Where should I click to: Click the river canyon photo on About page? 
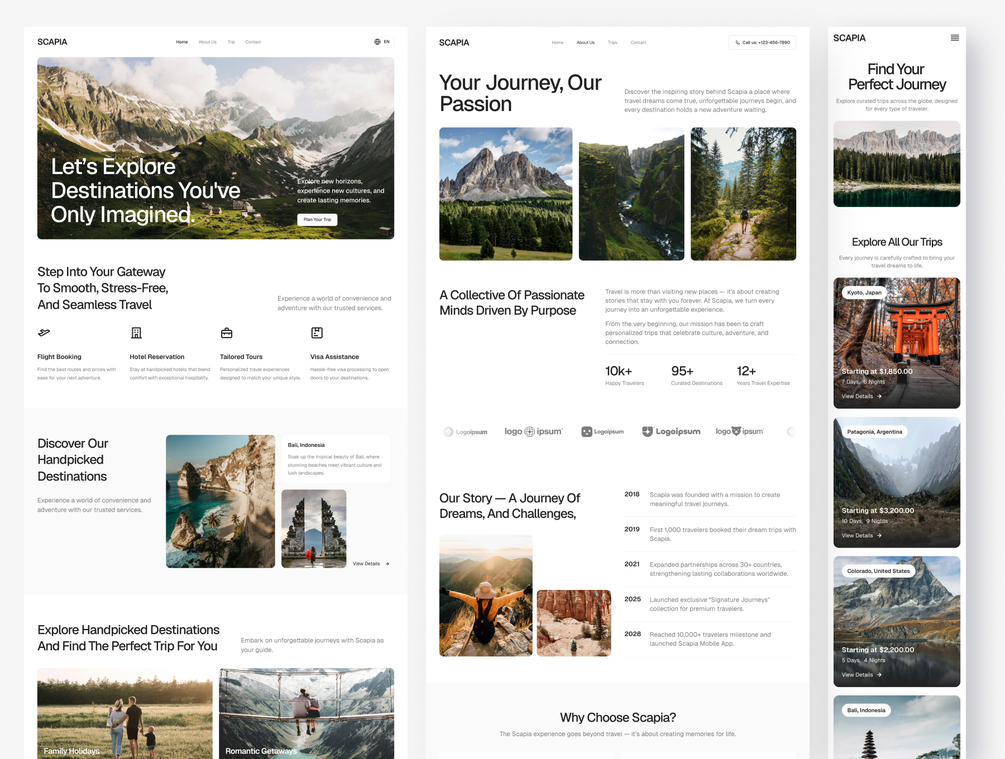point(631,194)
